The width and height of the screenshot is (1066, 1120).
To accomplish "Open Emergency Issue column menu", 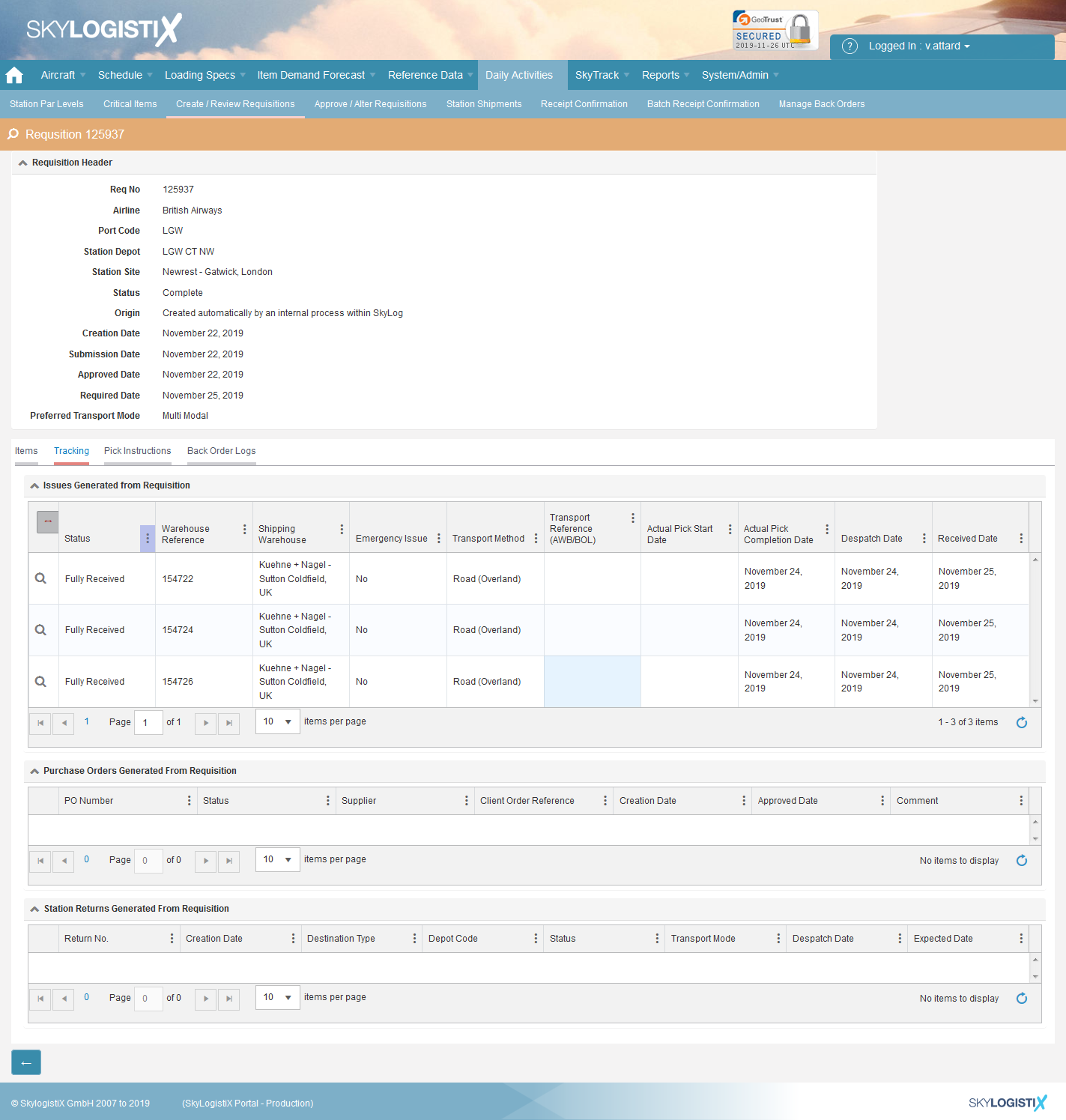I will (x=438, y=539).
